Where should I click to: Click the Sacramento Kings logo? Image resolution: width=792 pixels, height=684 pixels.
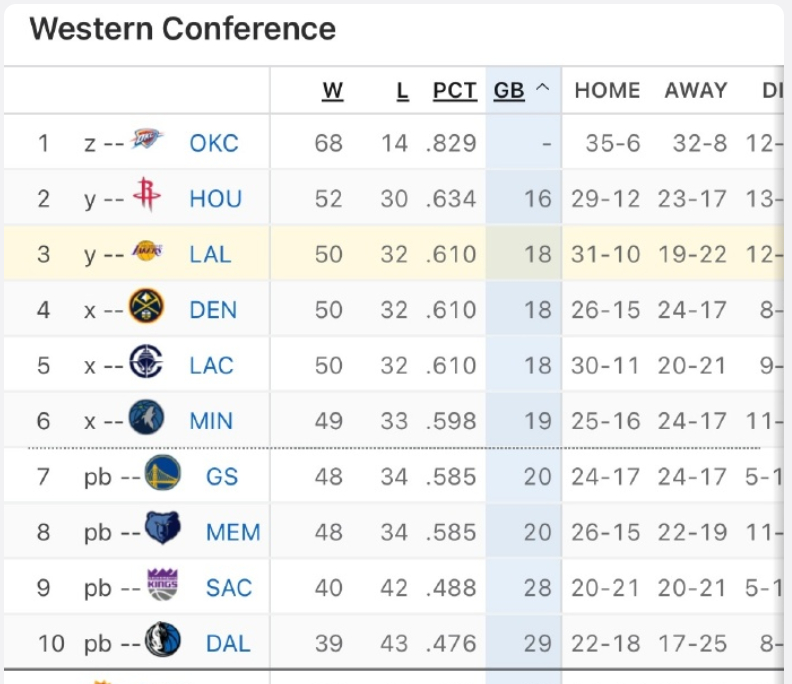(163, 586)
